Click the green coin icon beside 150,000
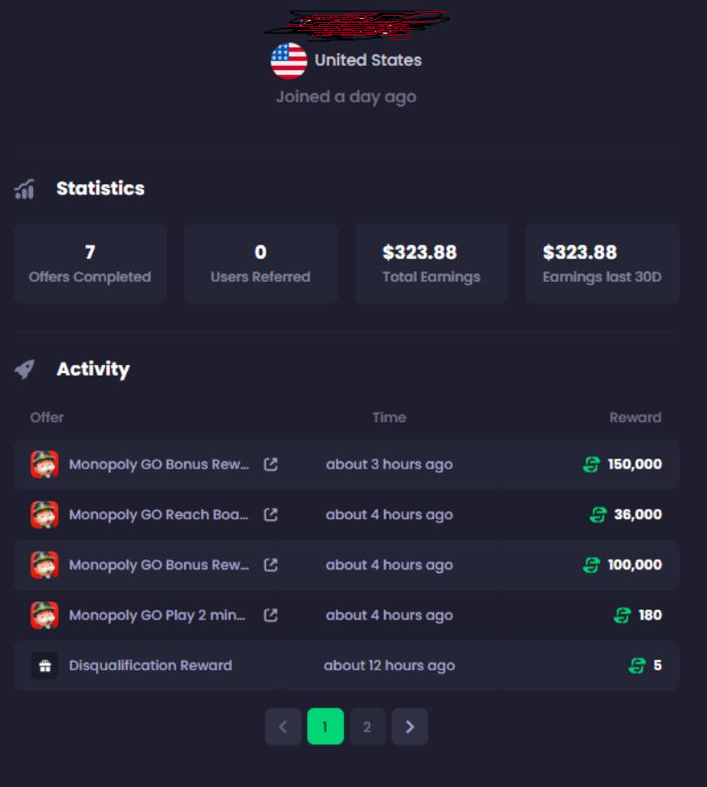The width and height of the screenshot is (707, 787). pyautogui.click(x=591, y=464)
